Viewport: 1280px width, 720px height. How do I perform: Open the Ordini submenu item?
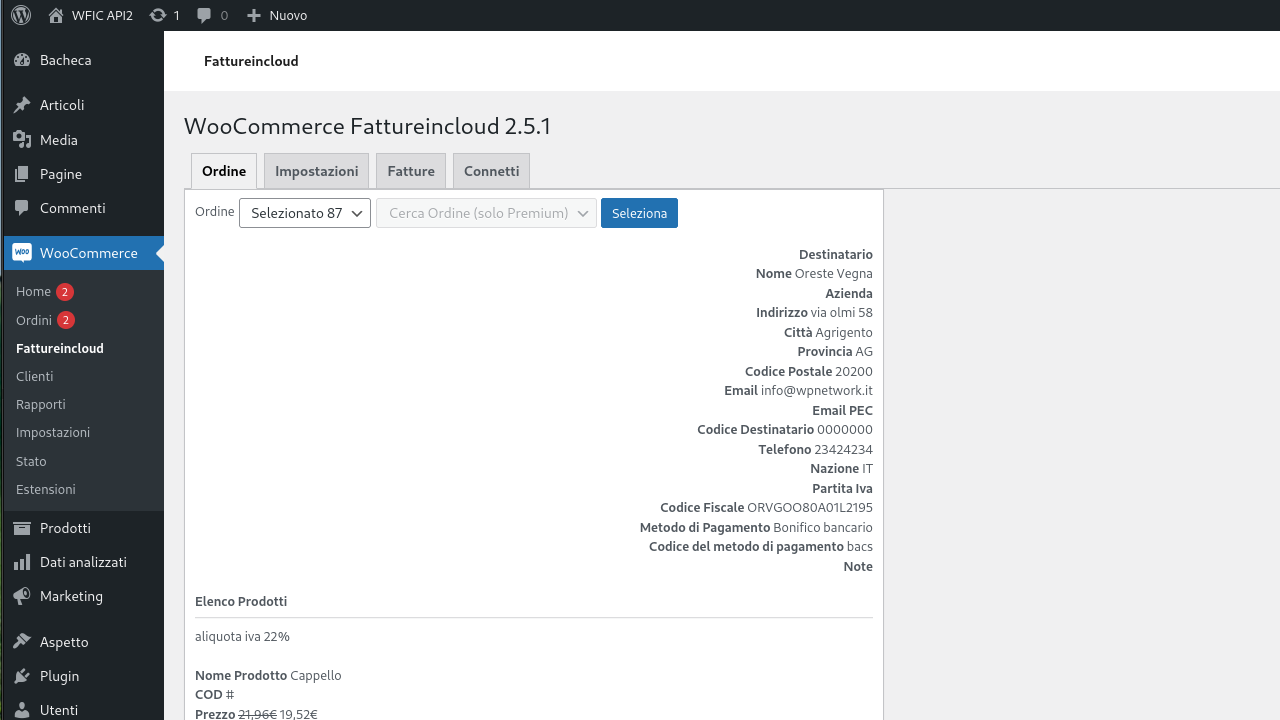34,320
